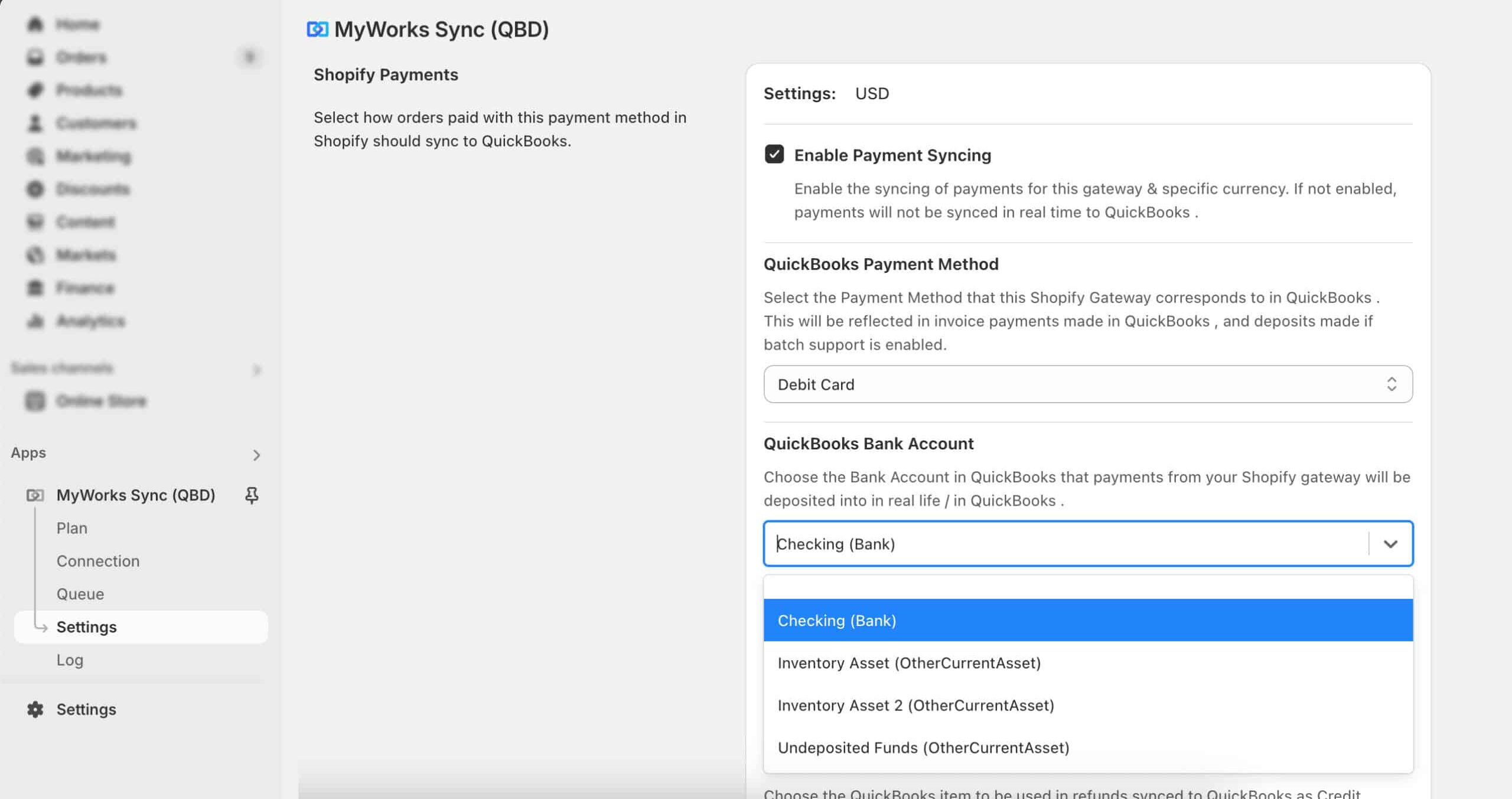This screenshot has width=1512, height=799.
Task: Click the MyWorks Sync logo in header
Action: click(x=317, y=29)
